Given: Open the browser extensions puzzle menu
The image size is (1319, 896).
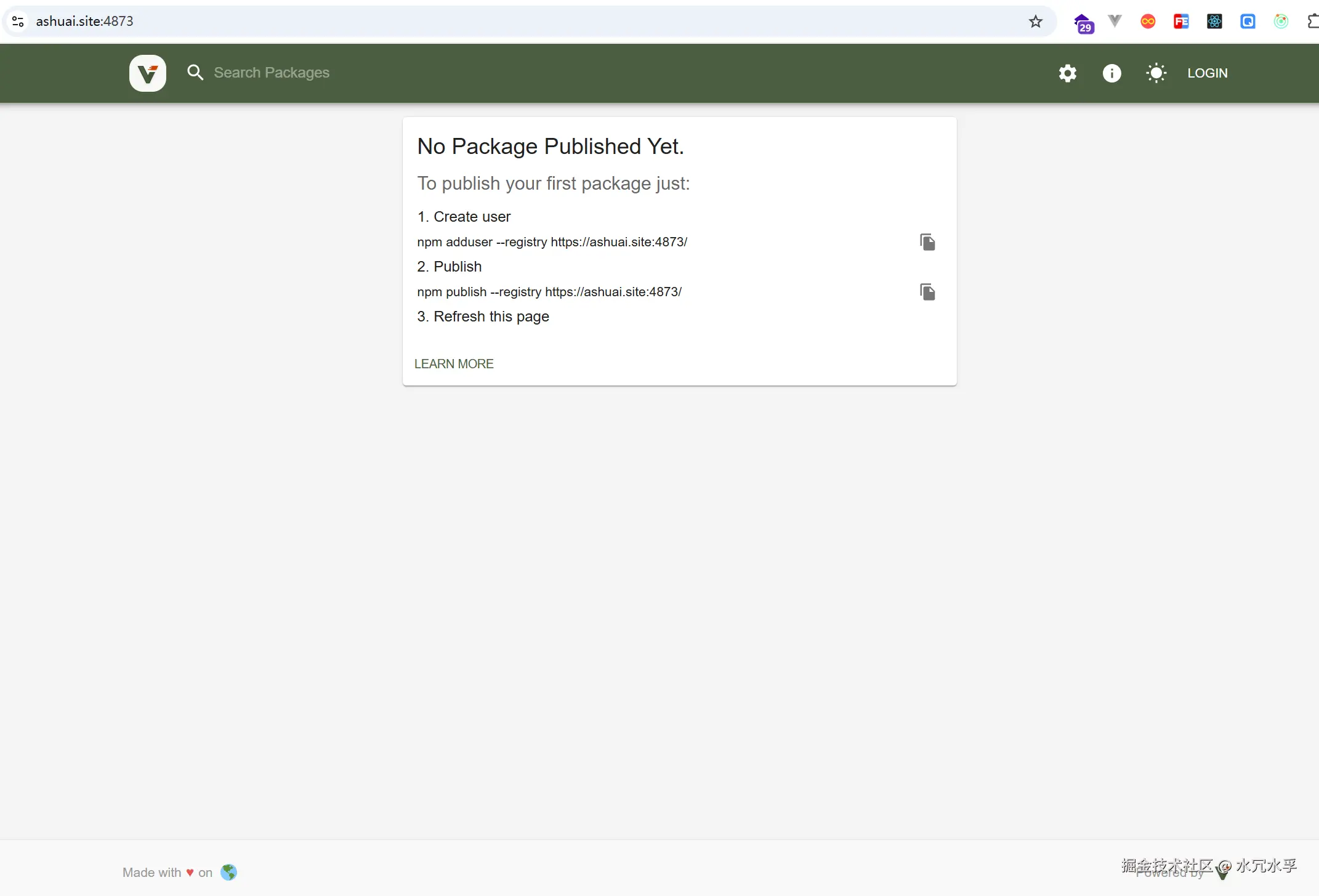Looking at the screenshot, I should [1312, 22].
